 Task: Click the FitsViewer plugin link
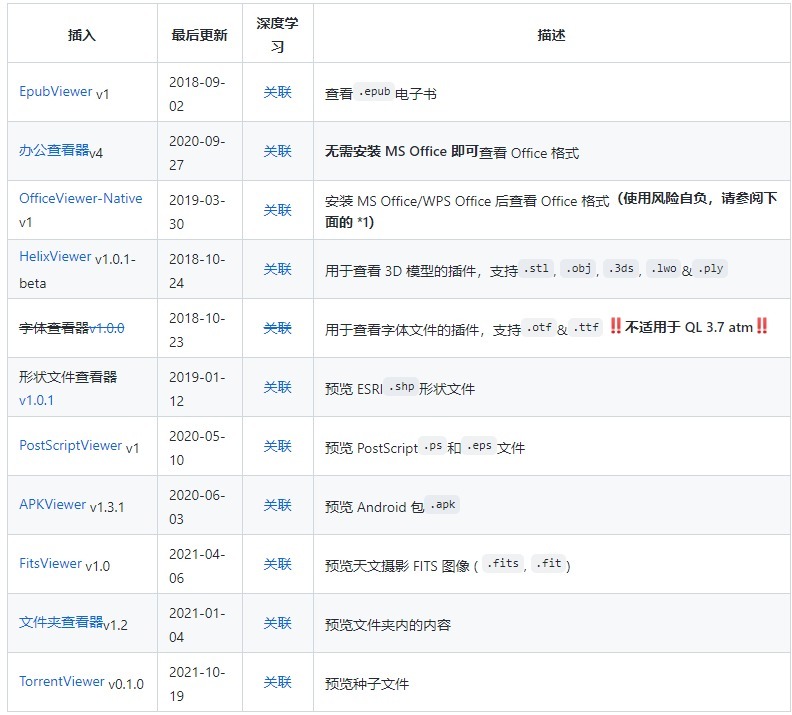(50, 564)
